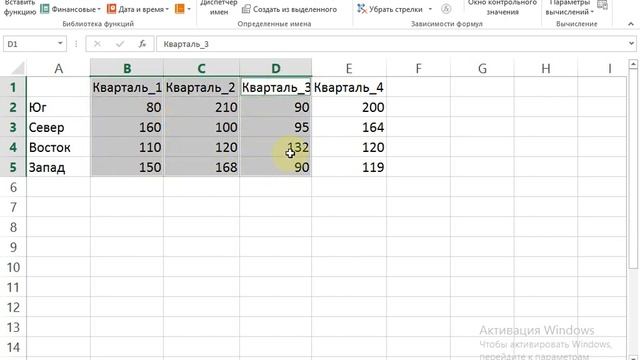Click cell containing Квартал_2

click(x=201, y=87)
